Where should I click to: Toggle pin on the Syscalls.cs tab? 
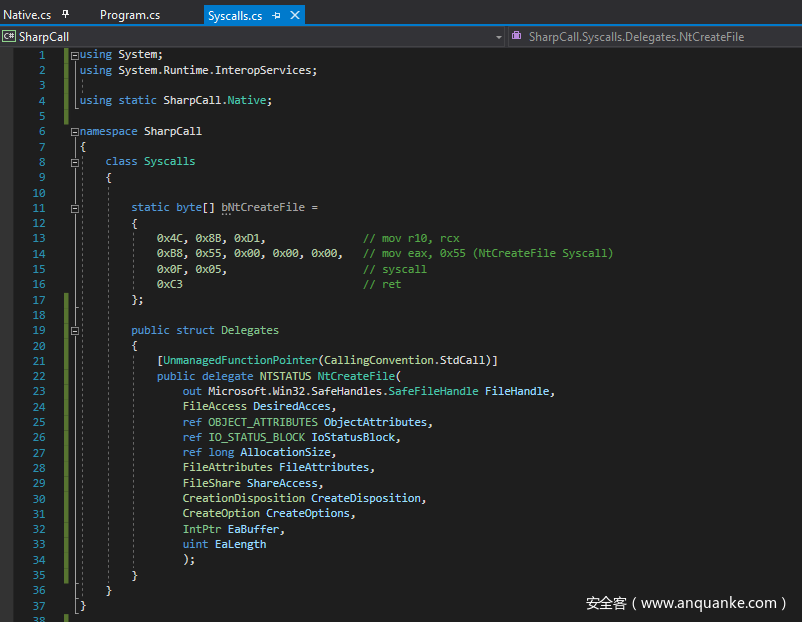(276, 16)
